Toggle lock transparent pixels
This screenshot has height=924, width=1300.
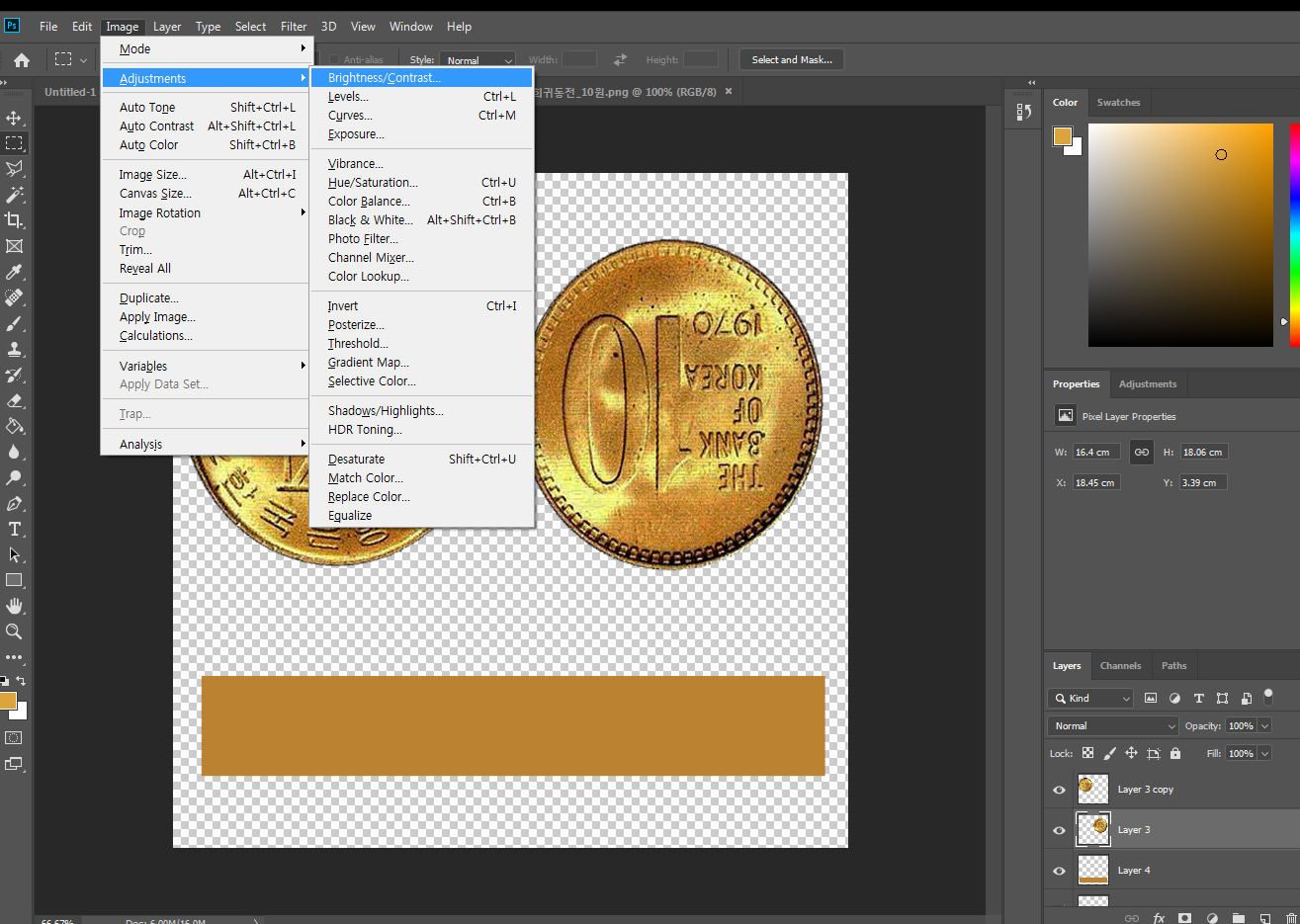coord(1087,753)
